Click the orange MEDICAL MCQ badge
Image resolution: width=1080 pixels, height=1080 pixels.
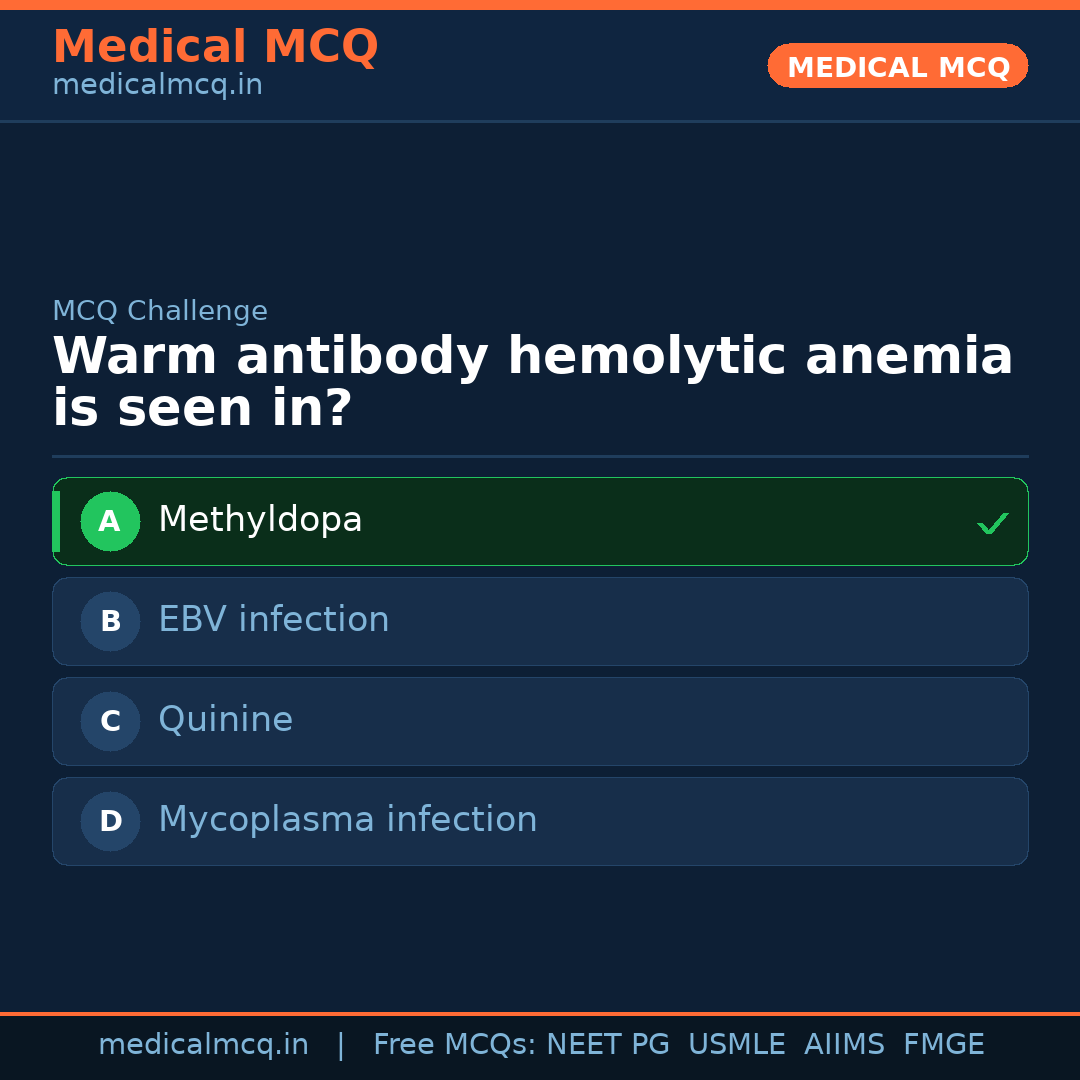897,66
